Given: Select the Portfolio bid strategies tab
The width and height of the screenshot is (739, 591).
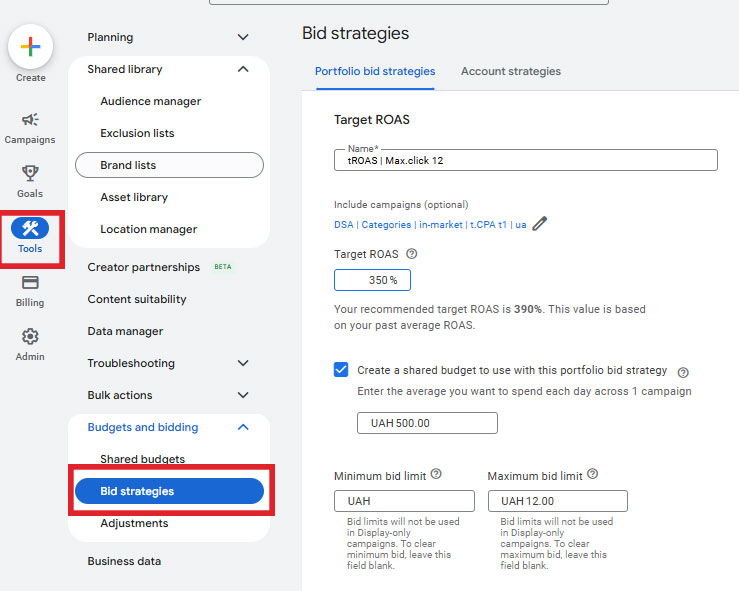Looking at the screenshot, I should [375, 72].
